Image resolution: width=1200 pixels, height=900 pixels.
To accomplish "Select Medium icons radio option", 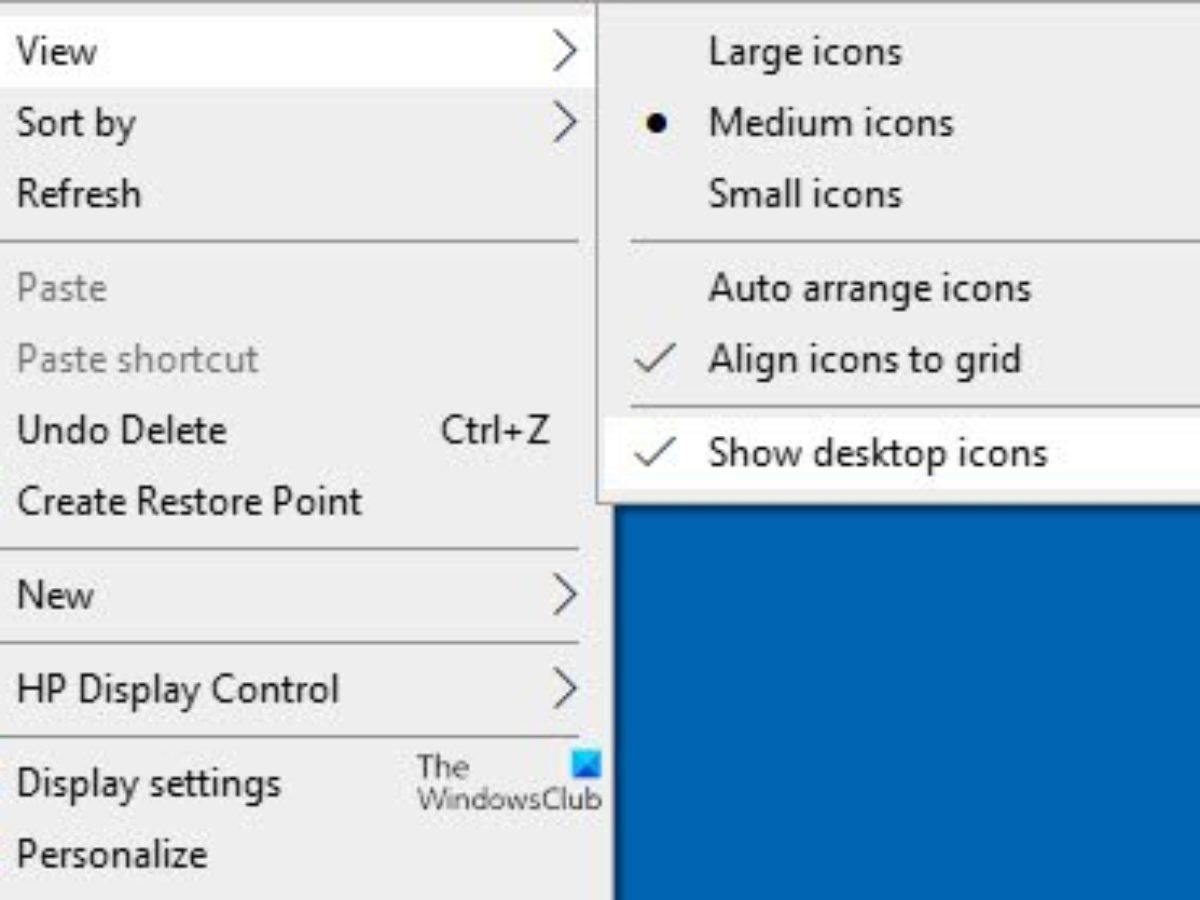I will (x=830, y=123).
